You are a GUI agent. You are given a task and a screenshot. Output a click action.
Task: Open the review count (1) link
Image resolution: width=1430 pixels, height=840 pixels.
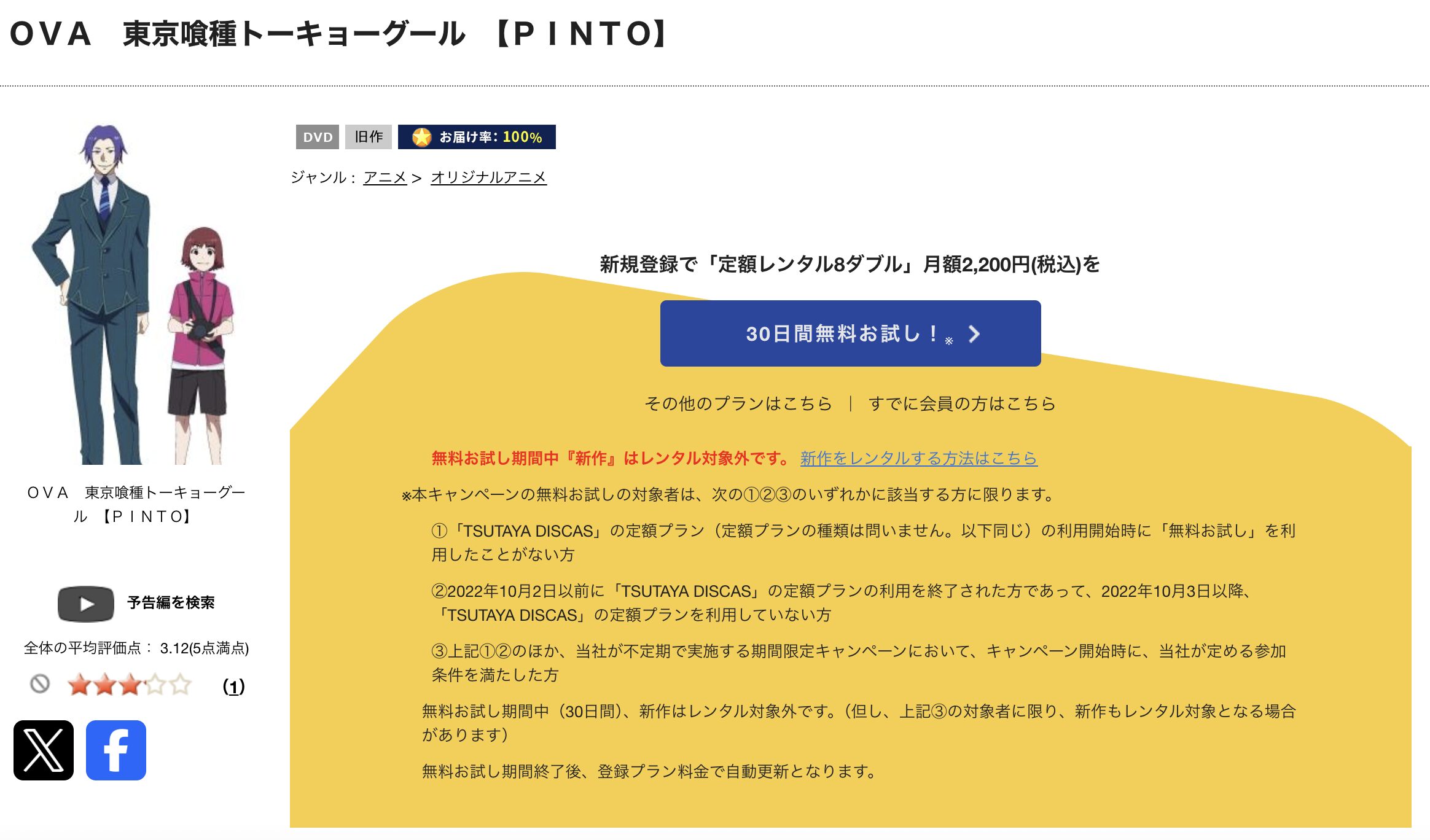click(233, 686)
